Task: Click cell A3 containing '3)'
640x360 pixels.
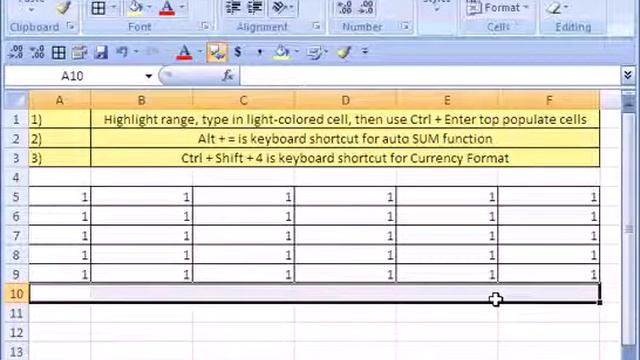Action: click(60, 158)
